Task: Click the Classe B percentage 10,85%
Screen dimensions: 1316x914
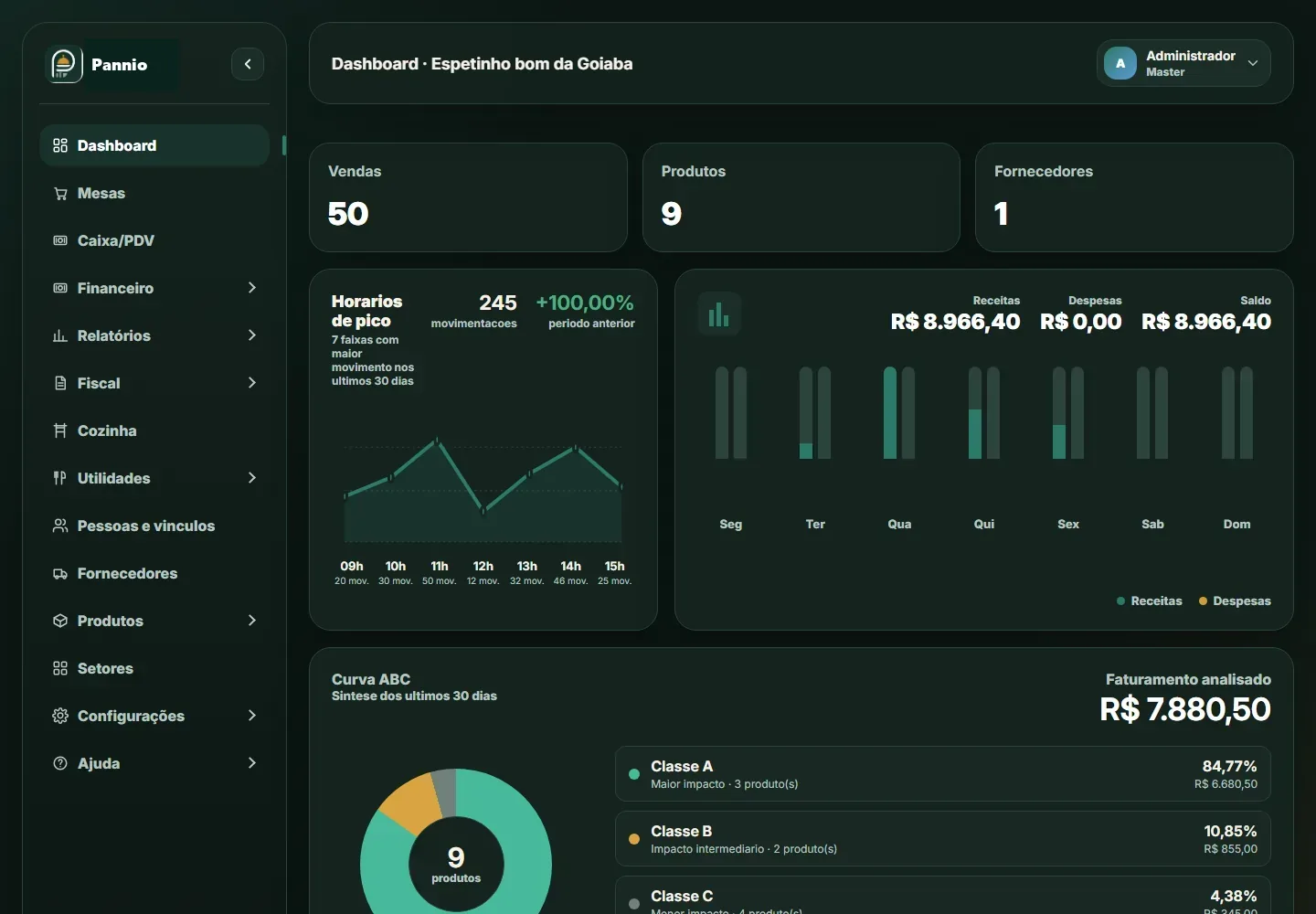Action: click(1230, 831)
